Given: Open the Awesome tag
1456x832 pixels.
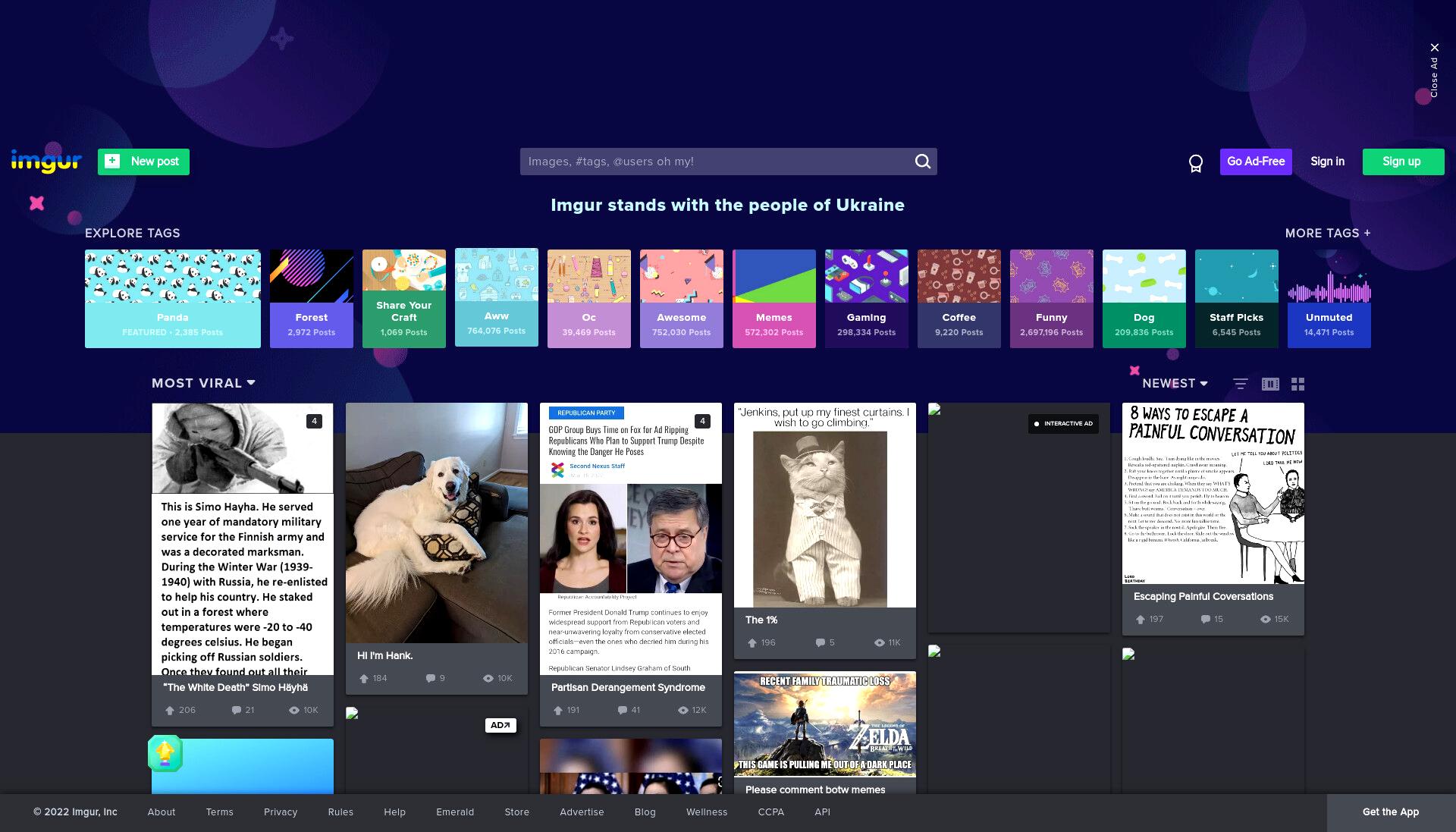Looking at the screenshot, I should pyautogui.click(x=682, y=299).
